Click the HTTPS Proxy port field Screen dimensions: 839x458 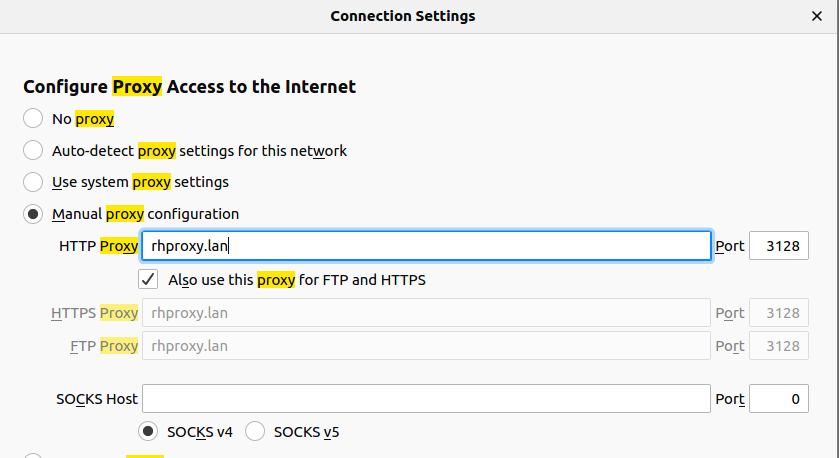(x=779, y=313)
